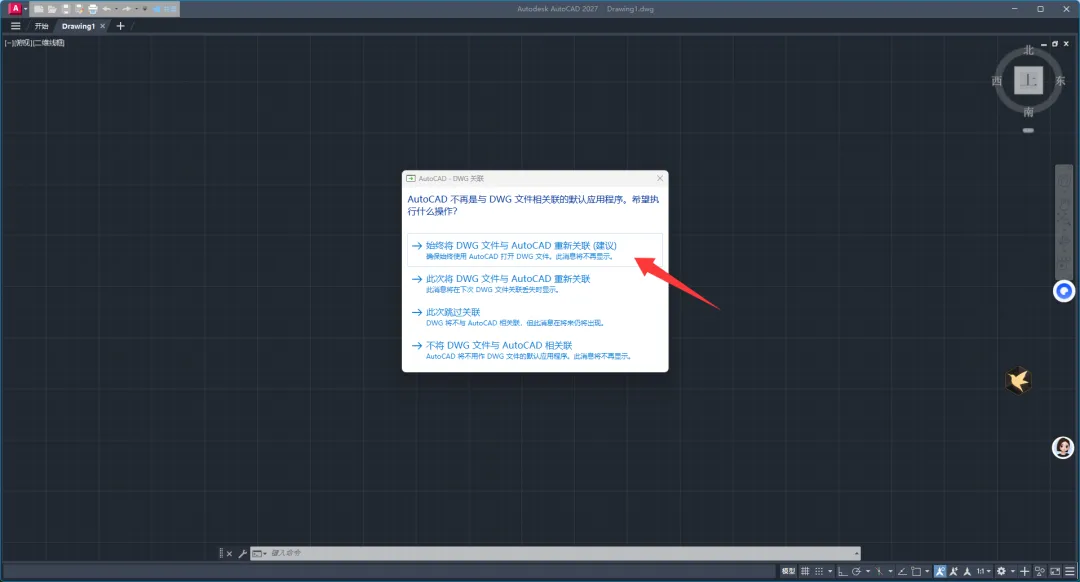
Task: Open the workspace switching dropdown arrow beside the gear
Action: (1012, 571)
